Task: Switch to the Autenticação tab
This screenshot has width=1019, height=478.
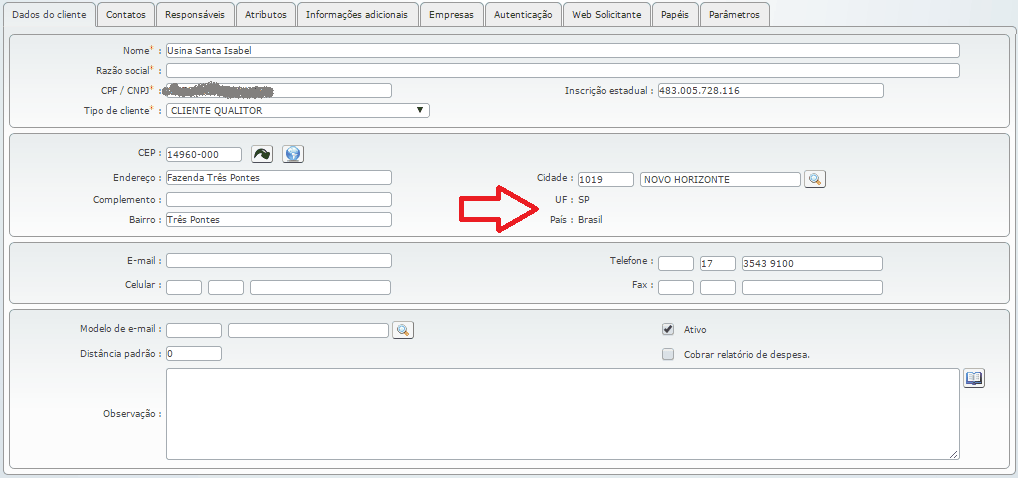Action: (x=523, y=15)
